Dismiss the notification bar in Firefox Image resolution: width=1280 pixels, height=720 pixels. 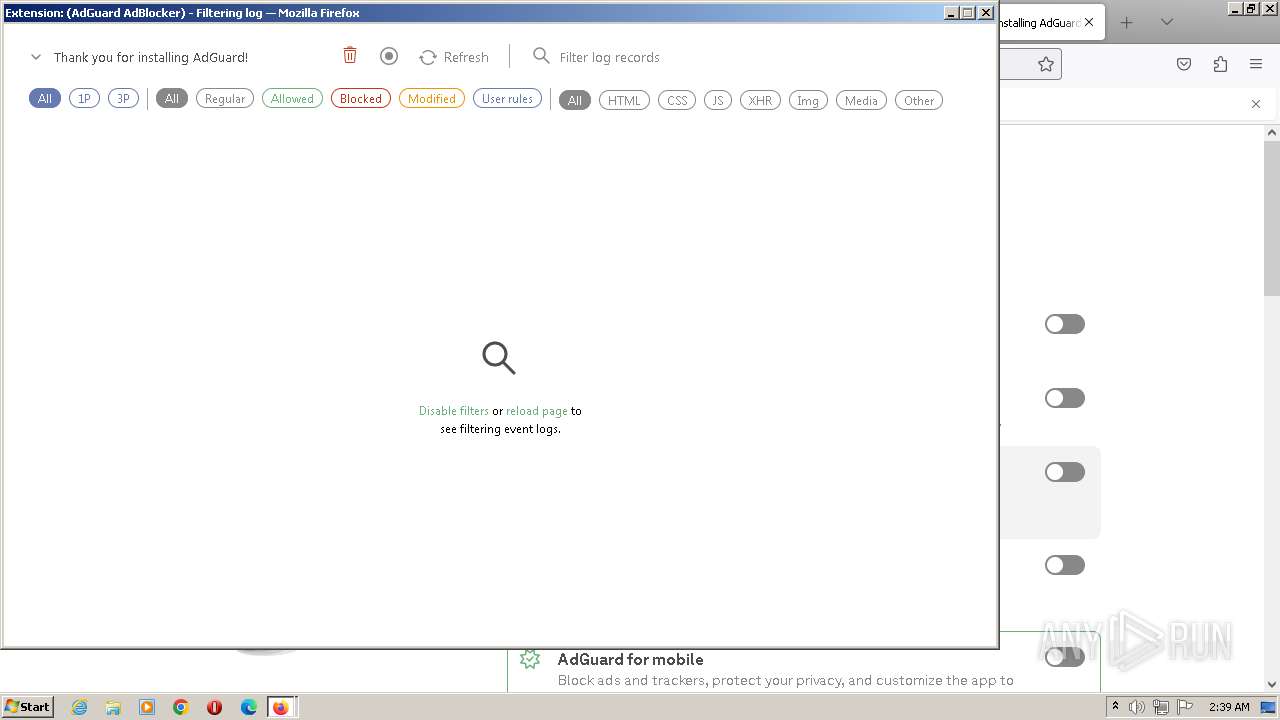1256,104
